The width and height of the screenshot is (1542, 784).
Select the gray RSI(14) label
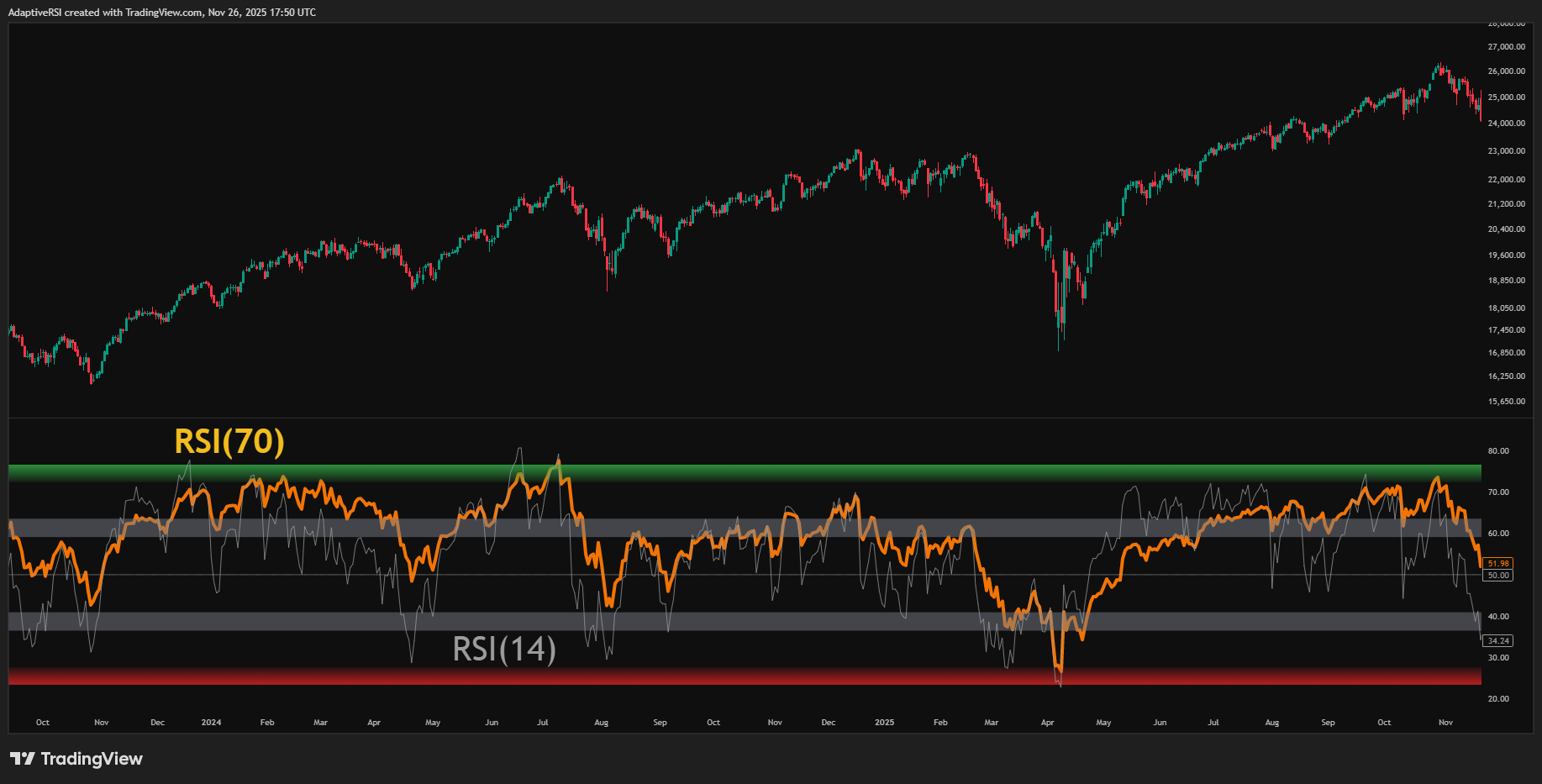click(504, 649)
